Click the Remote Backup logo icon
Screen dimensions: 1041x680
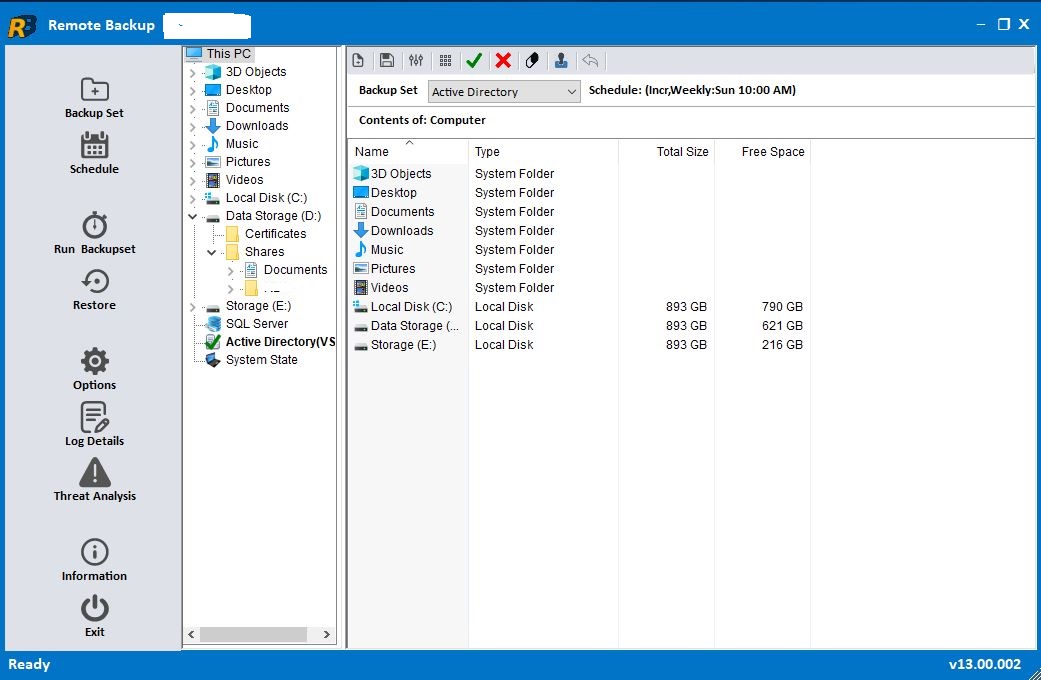pyautogui.click(x=22, y=26)
